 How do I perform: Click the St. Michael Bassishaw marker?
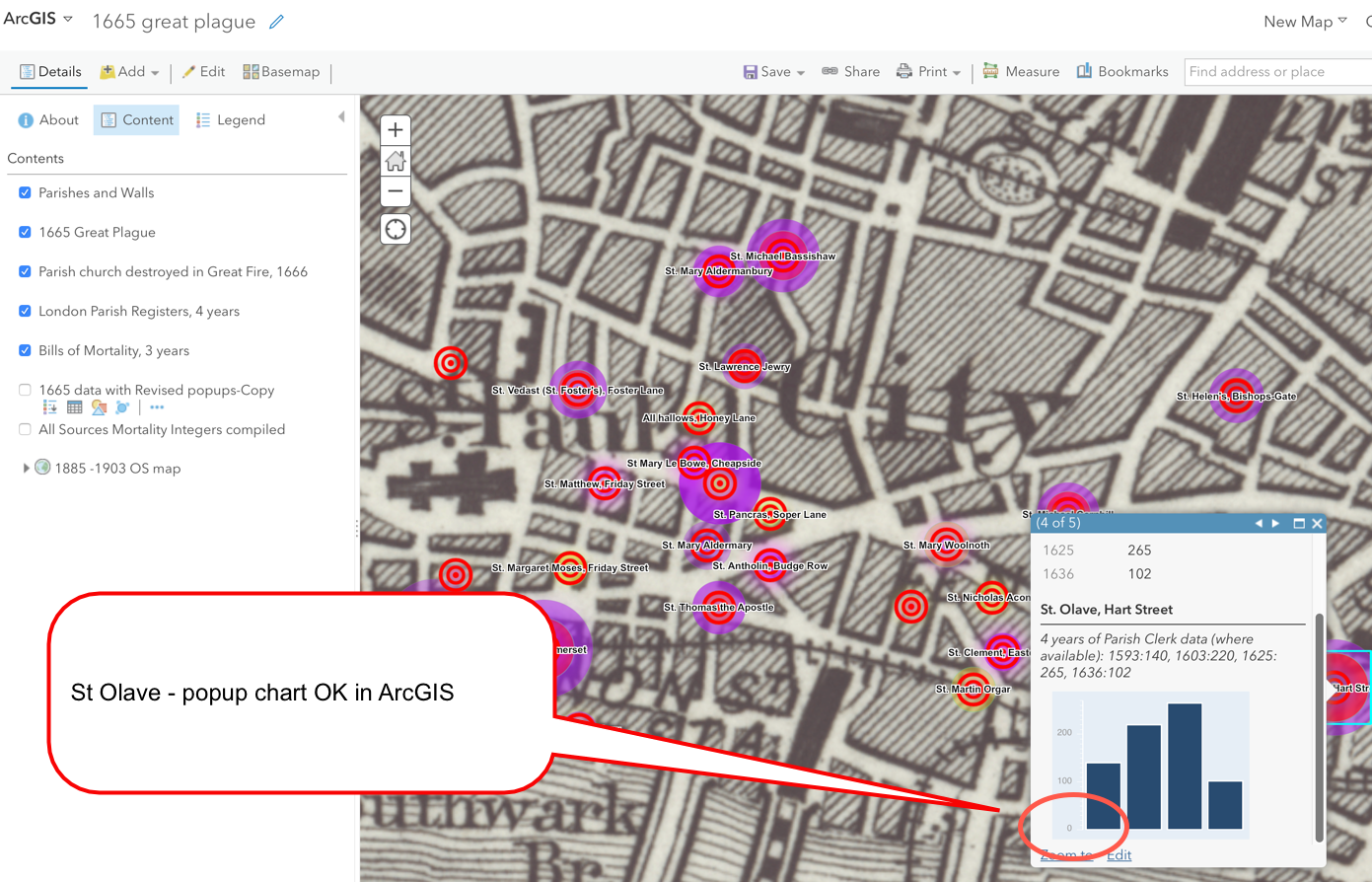tap(782, 256)
